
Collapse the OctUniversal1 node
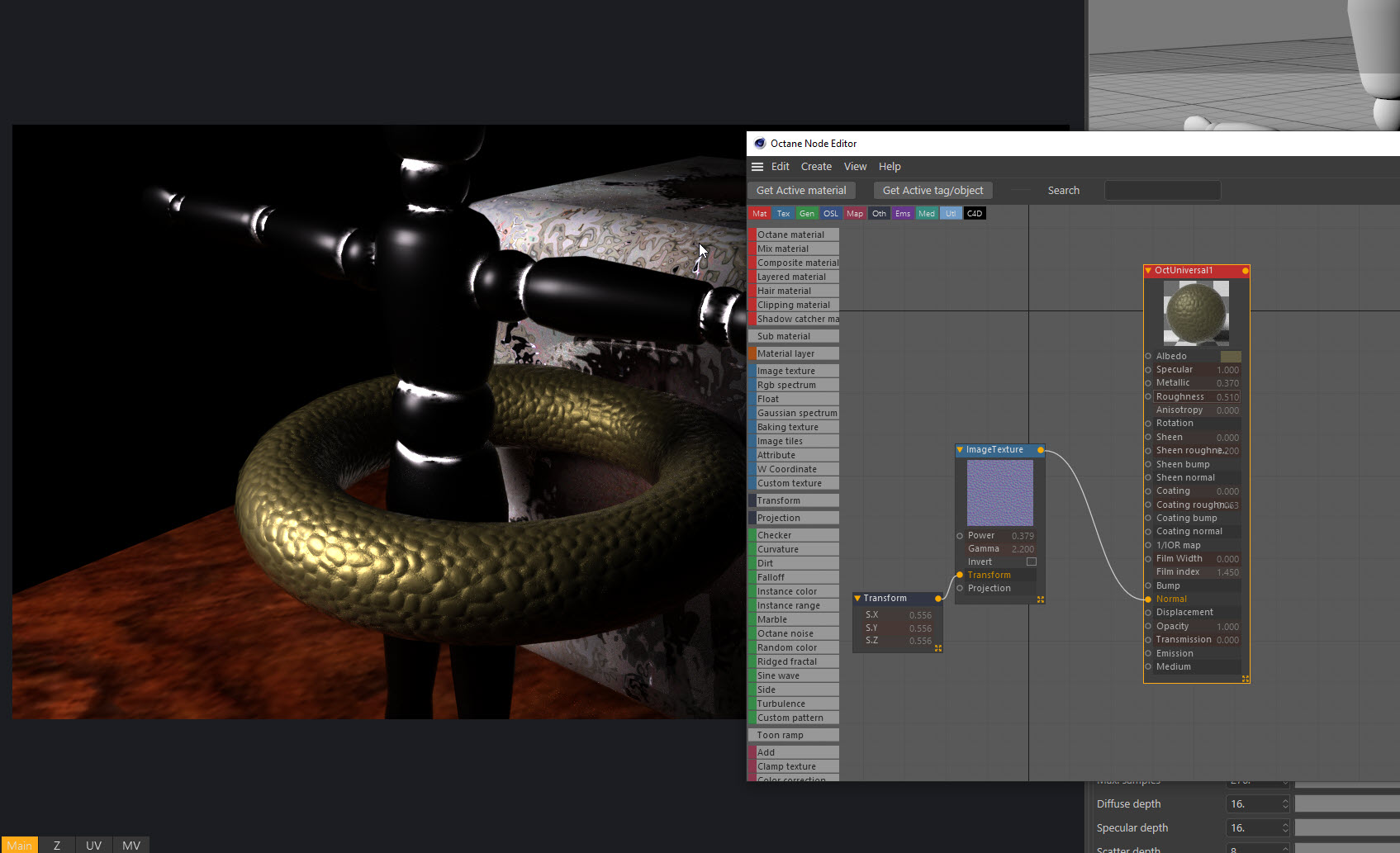pyautogui.click(x=1148, y=271)
